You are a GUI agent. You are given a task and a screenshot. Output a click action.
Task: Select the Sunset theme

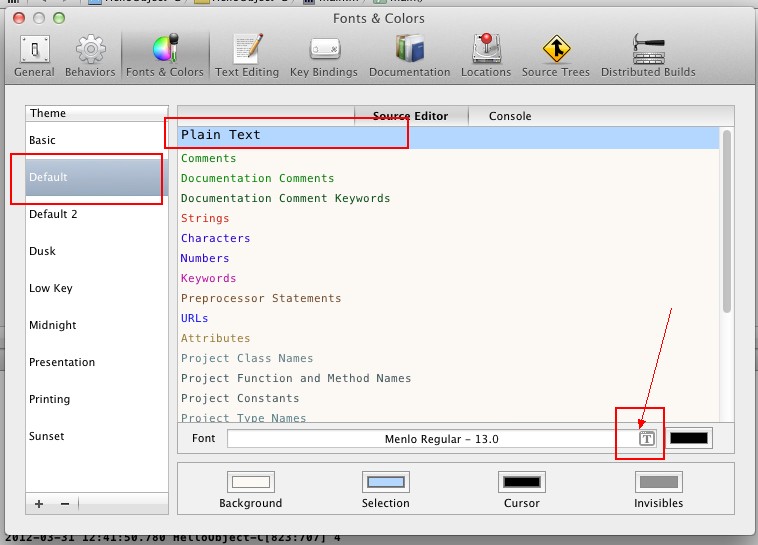tap(97, 436)
